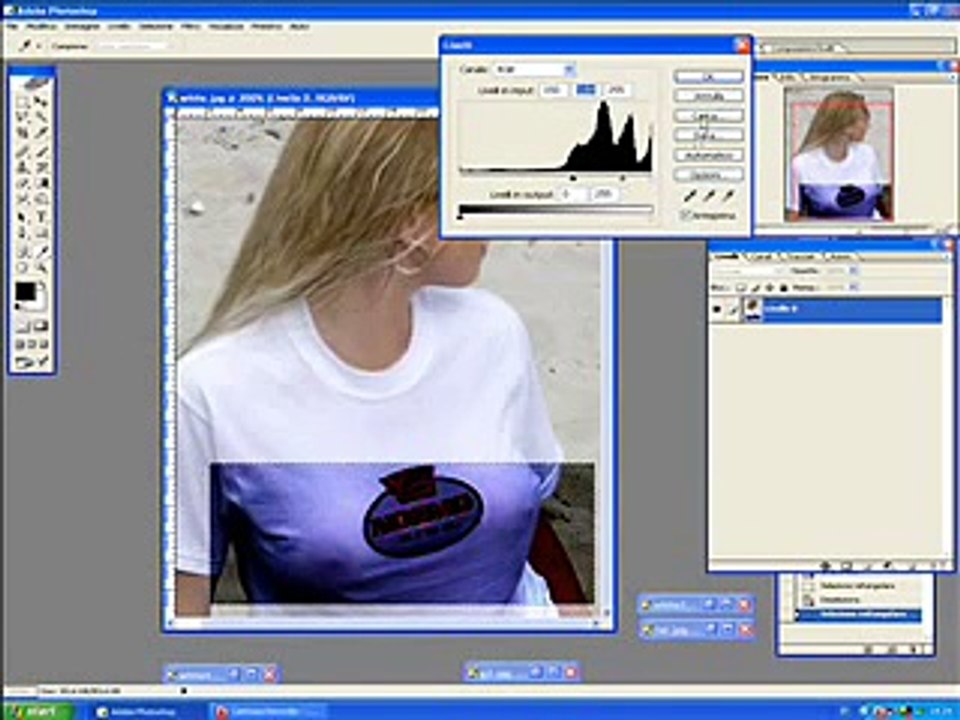Viewport: 960px width, 720px height.
Task: Open the Navigator panel flyout menu arrow
Action: [x=953, y=78]
